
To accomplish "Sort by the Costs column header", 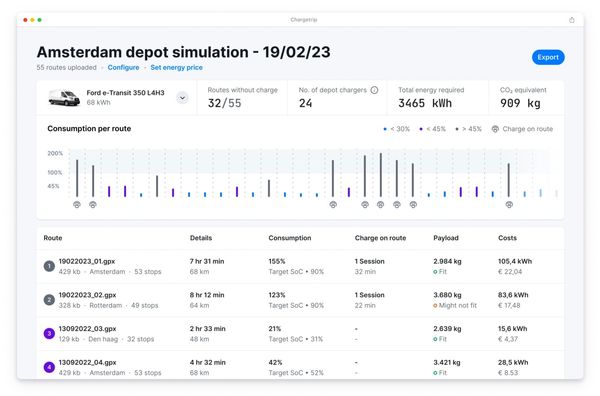I will [507, 238].
